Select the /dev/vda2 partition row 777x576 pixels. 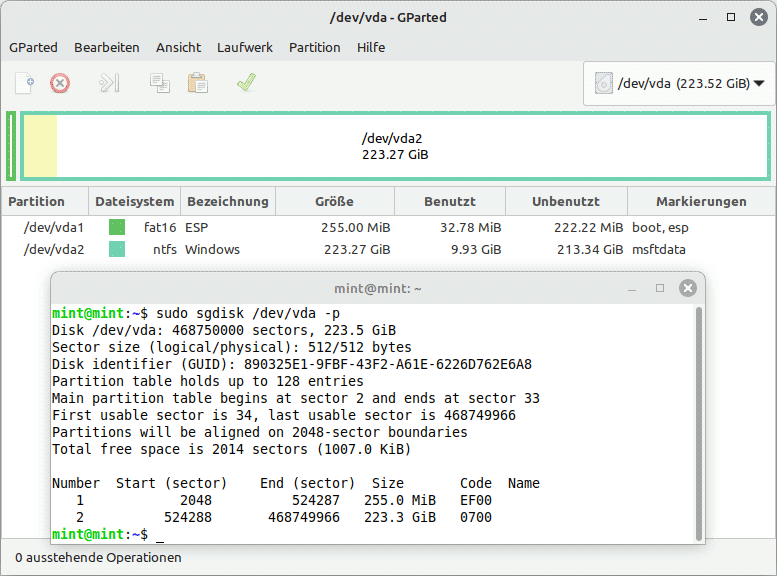coord(388,249)
